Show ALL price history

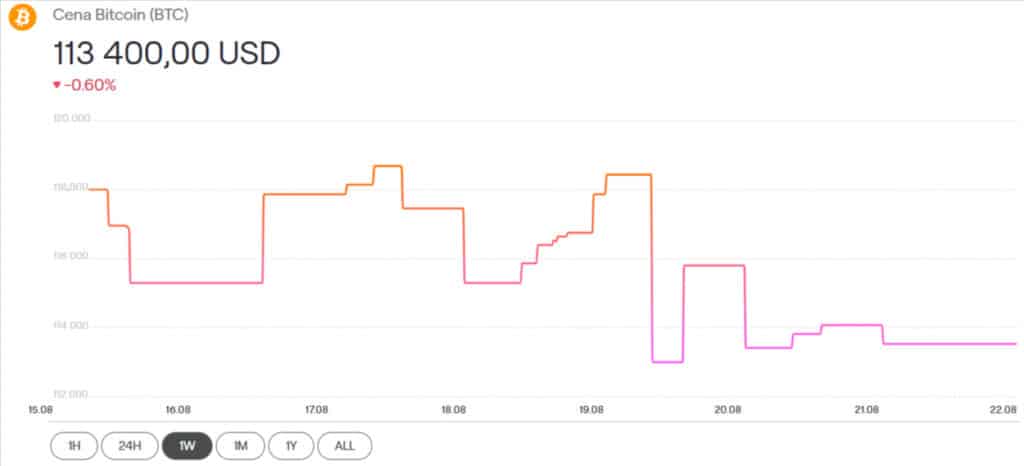click(x=345, y=445)
